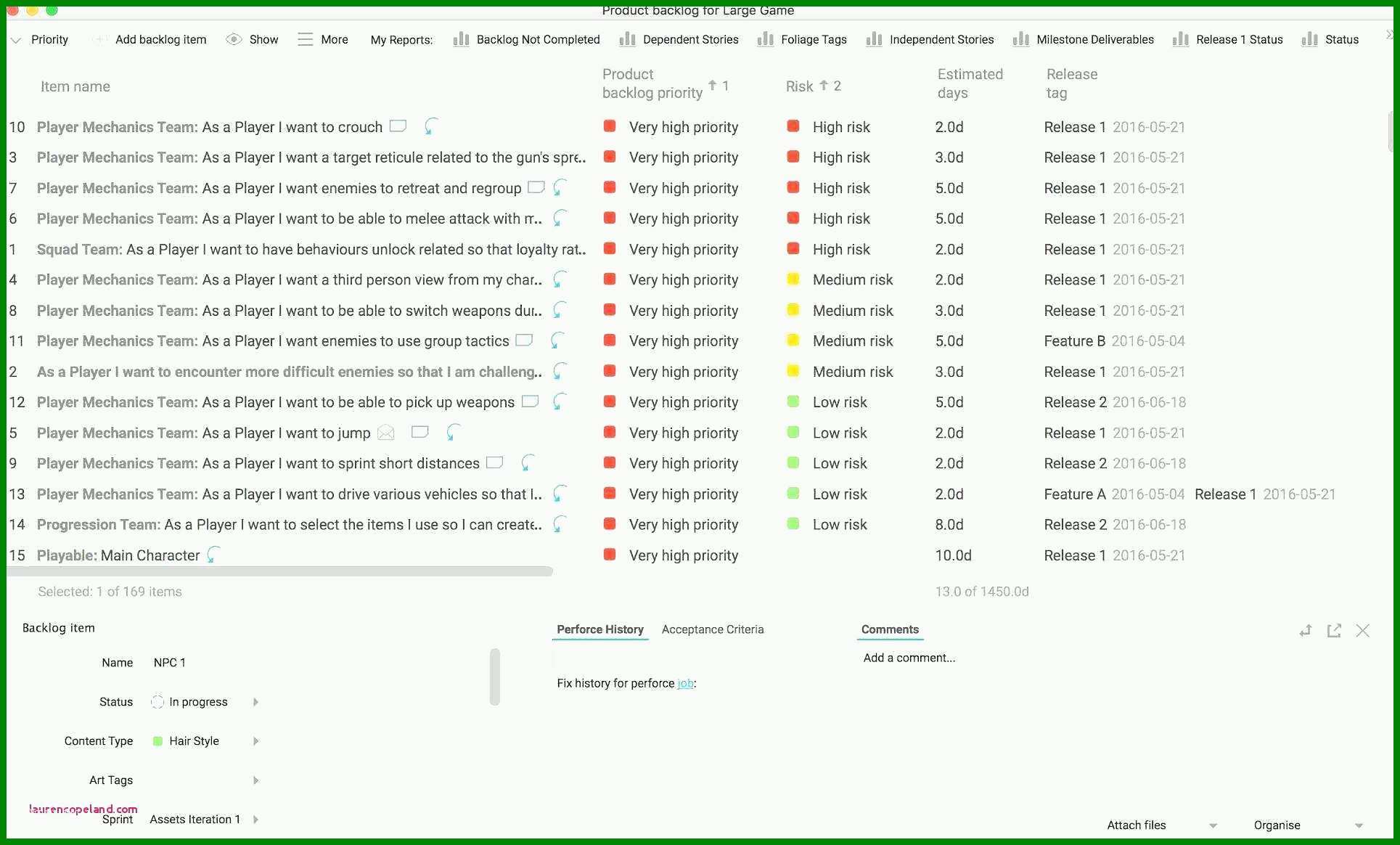Open Foliage Tags report chart icon

[x=765, y=39]
